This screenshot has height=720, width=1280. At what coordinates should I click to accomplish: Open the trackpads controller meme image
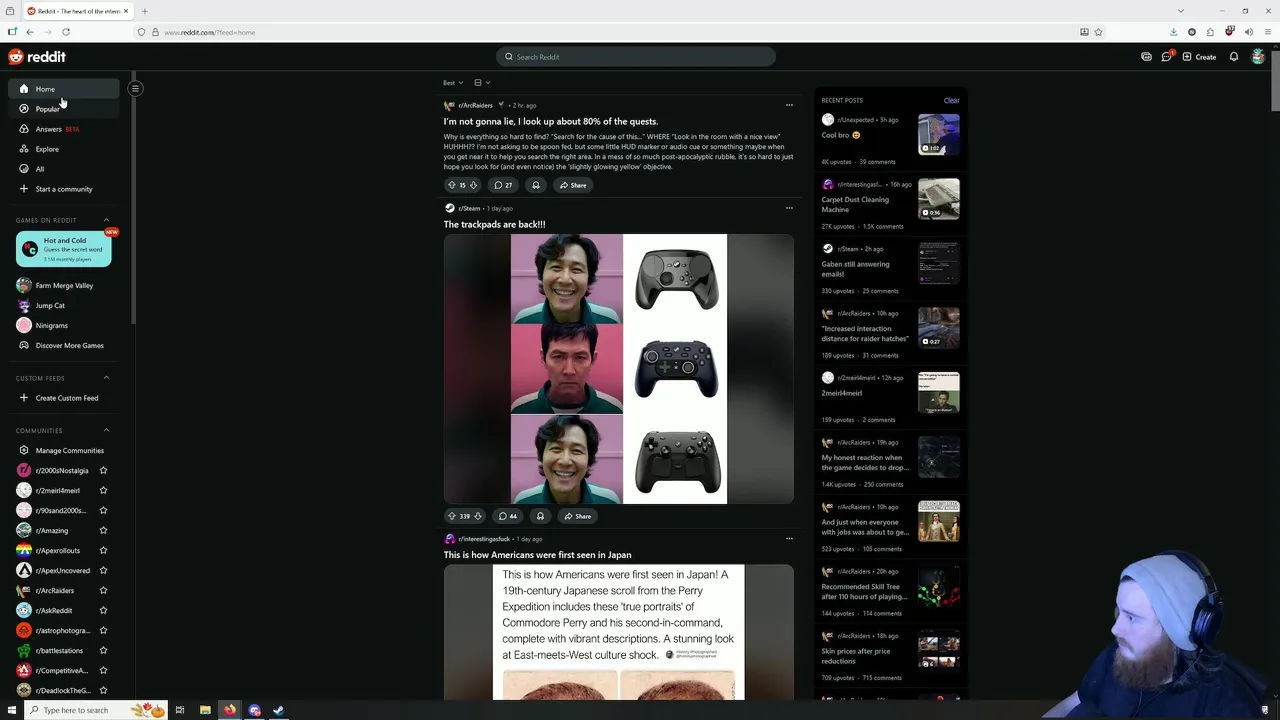point(619,369)
